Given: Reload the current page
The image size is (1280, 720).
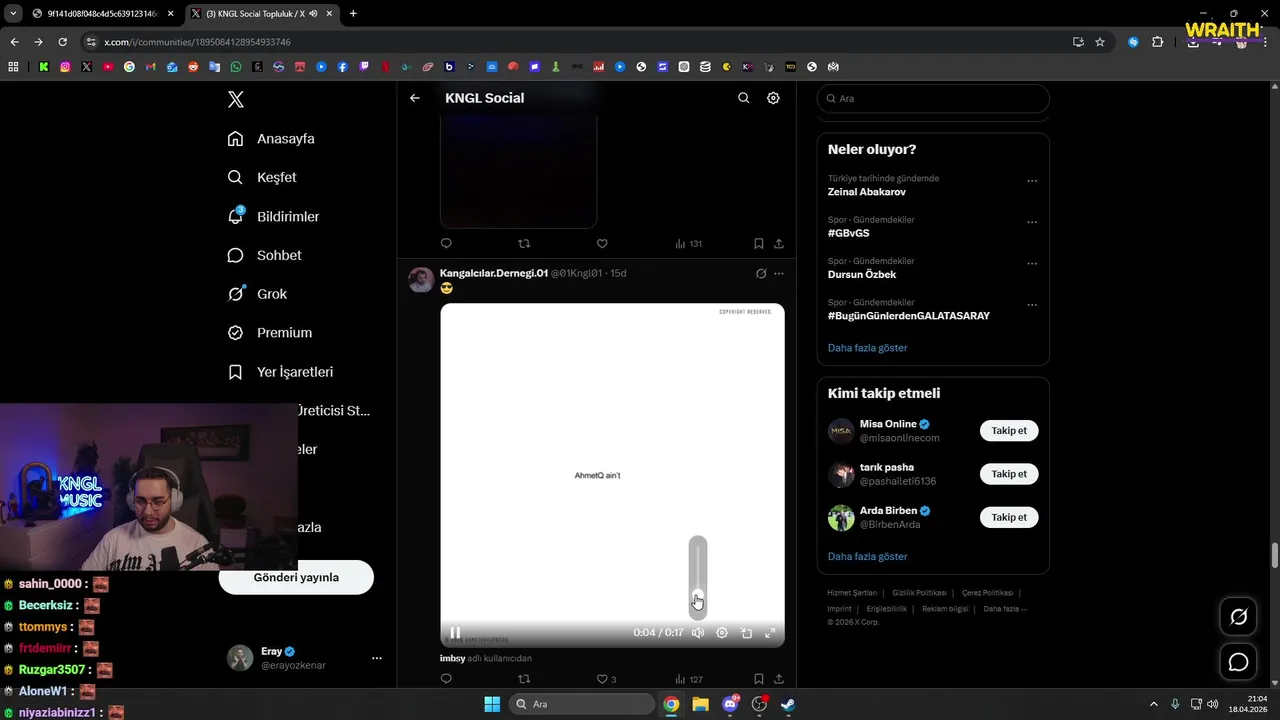Looking at the screenshot, I should [x=62, y=42].
